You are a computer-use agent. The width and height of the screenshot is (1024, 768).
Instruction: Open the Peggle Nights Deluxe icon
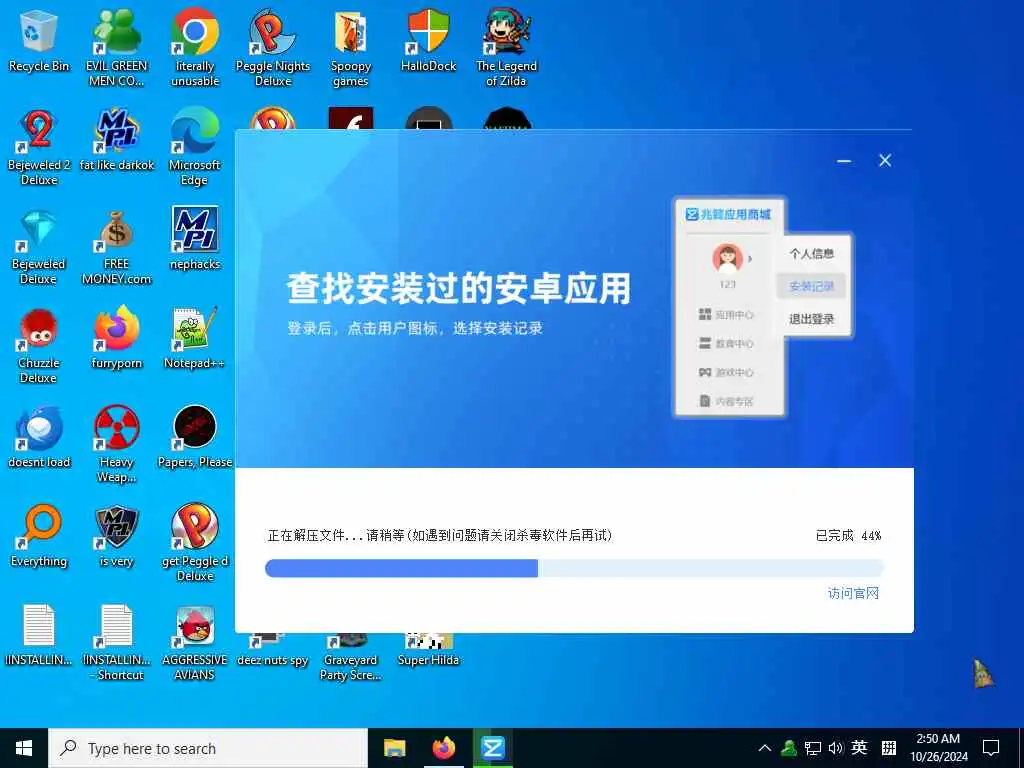pos(272,48)
